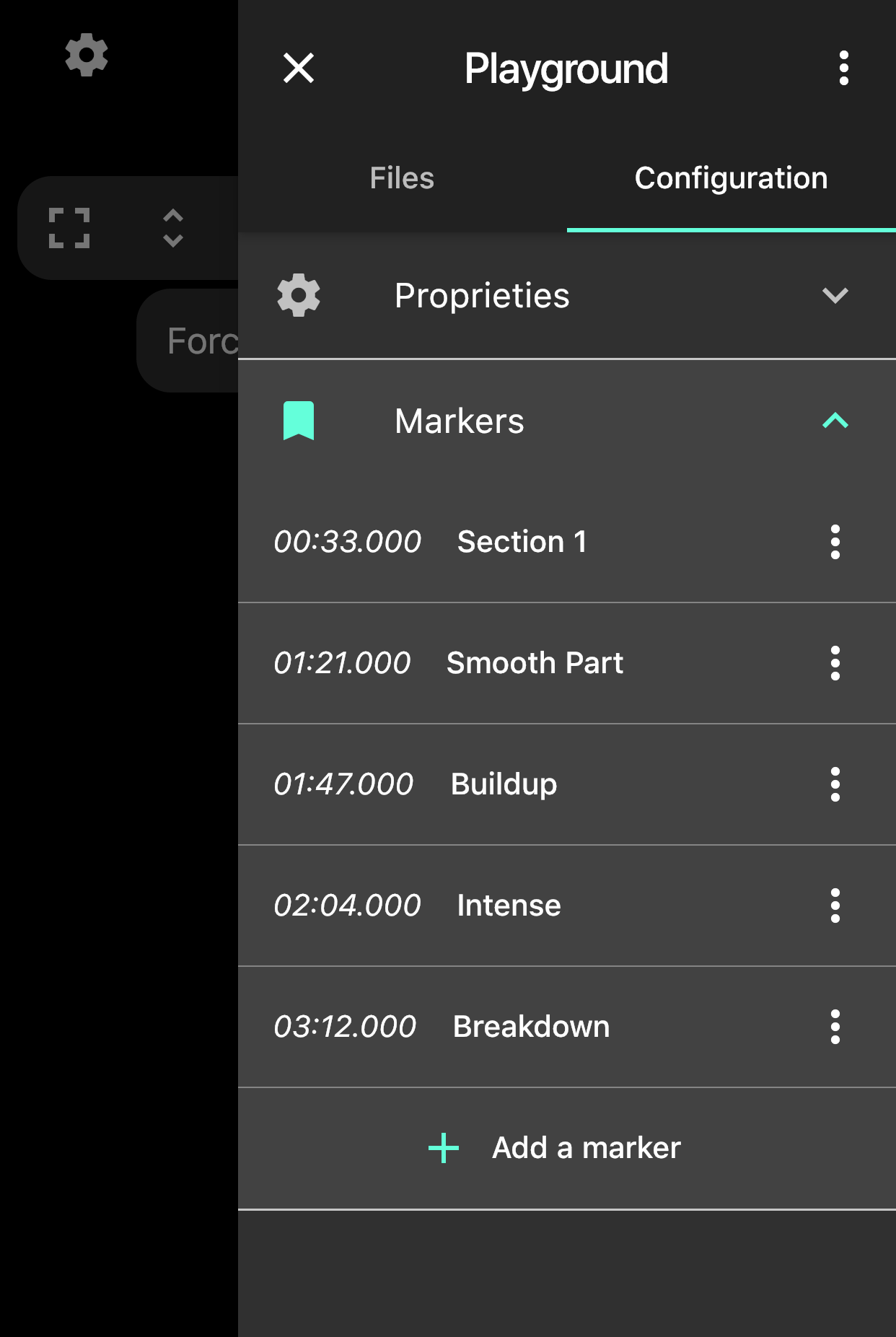Open options for Buildup marker
The image size is (896, 1337).
click(x=835, y=784)
